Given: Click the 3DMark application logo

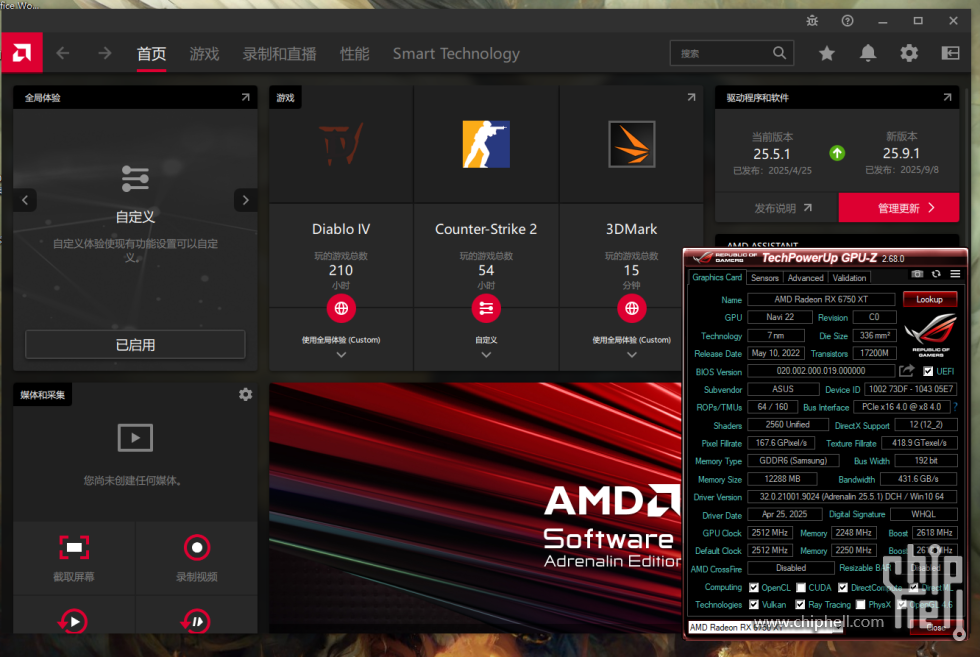Looking at the screenshot, I should coord(632,144).
